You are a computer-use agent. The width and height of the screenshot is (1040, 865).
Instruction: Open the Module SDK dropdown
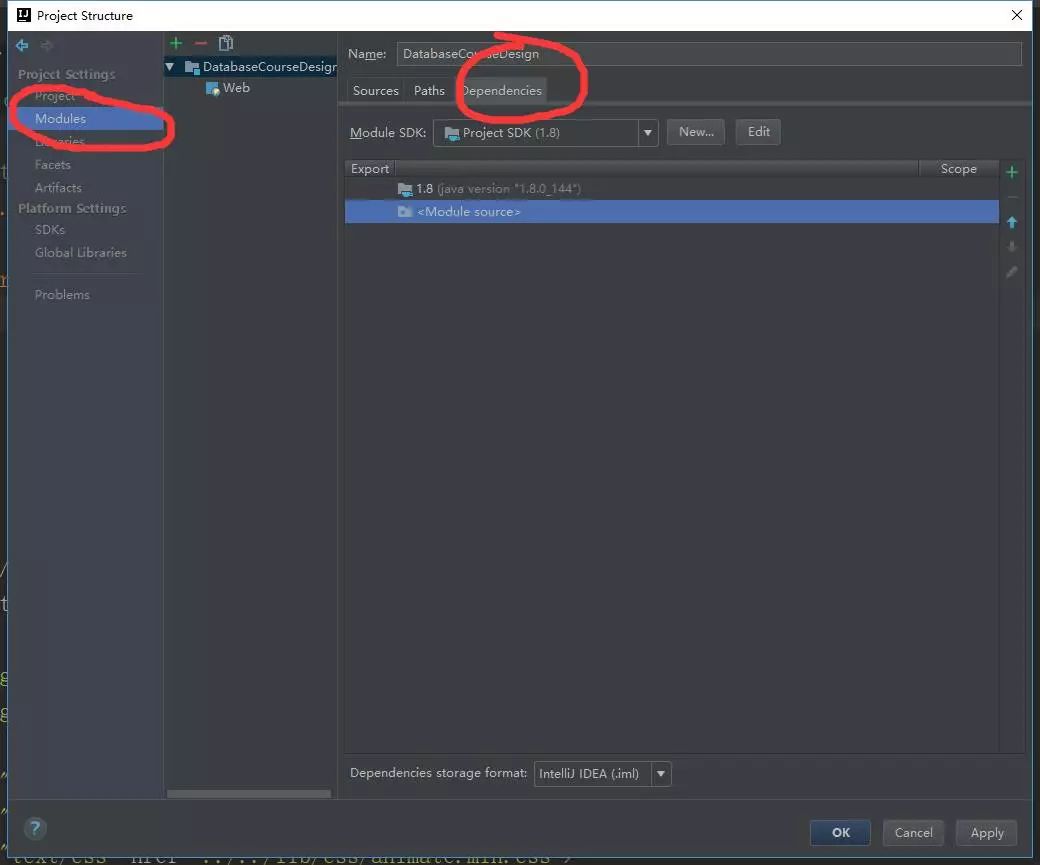tap(647, 133)
